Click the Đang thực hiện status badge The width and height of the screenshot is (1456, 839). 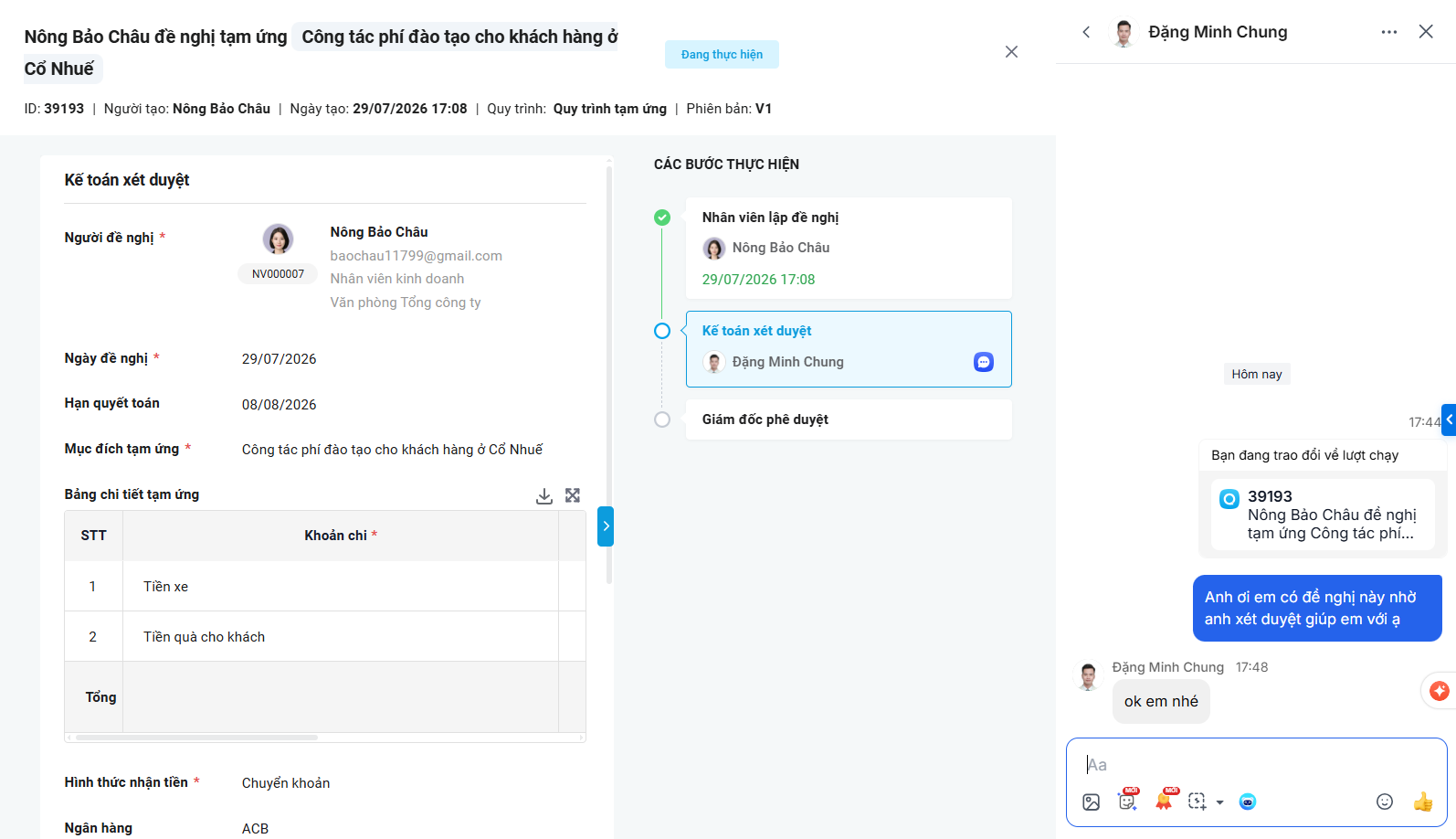pyautogui.click(x=722, y=55)
